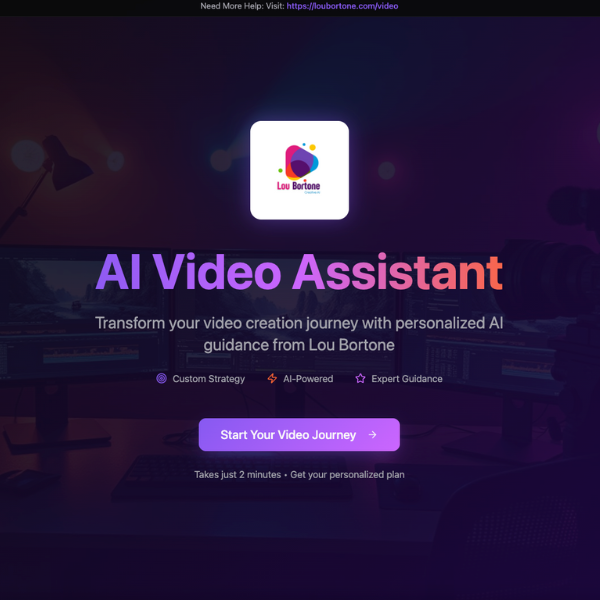Open the loubortone.com/video help link
The image size is (600, 600).
pos(342,6)
